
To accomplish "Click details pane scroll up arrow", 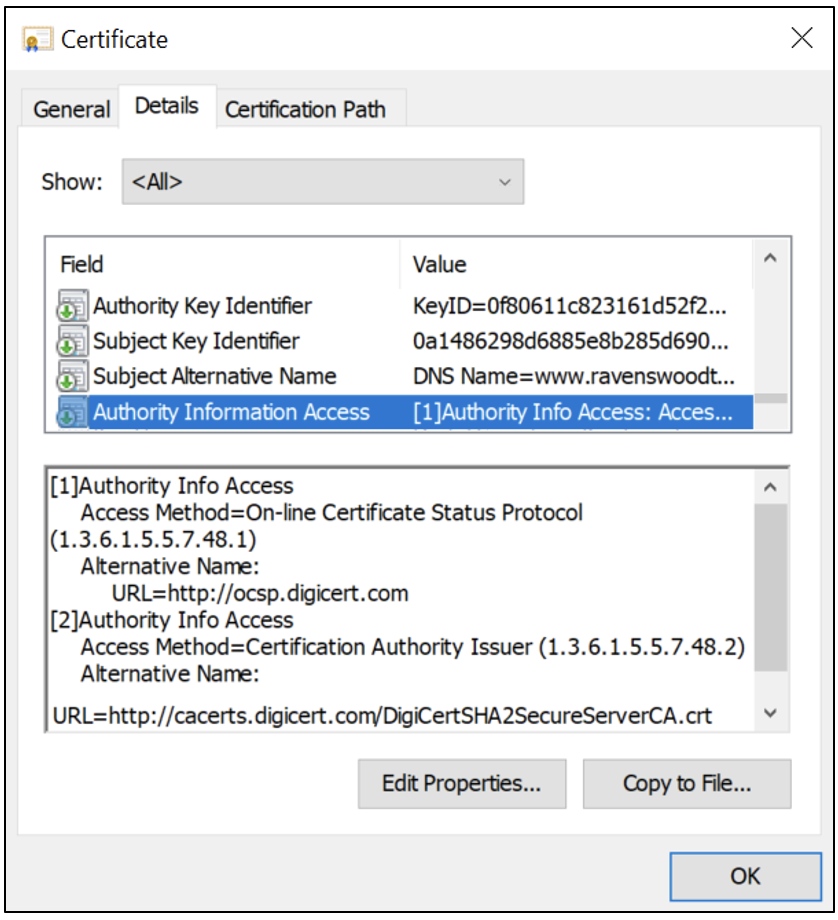I will pos(771,487).
